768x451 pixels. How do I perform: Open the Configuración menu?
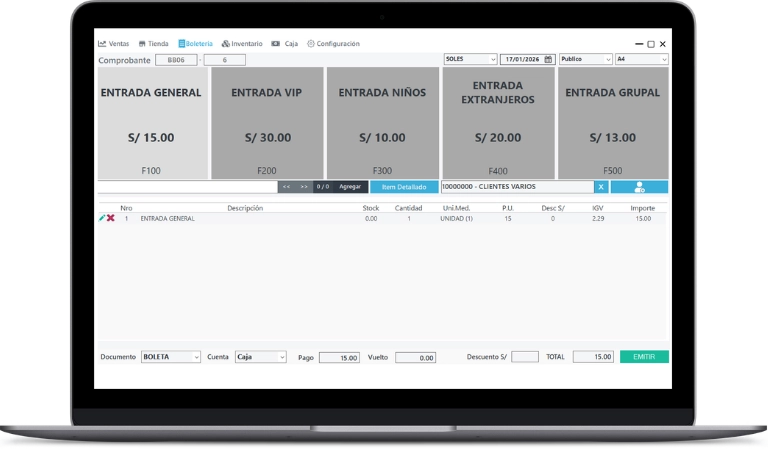[333, 44]
